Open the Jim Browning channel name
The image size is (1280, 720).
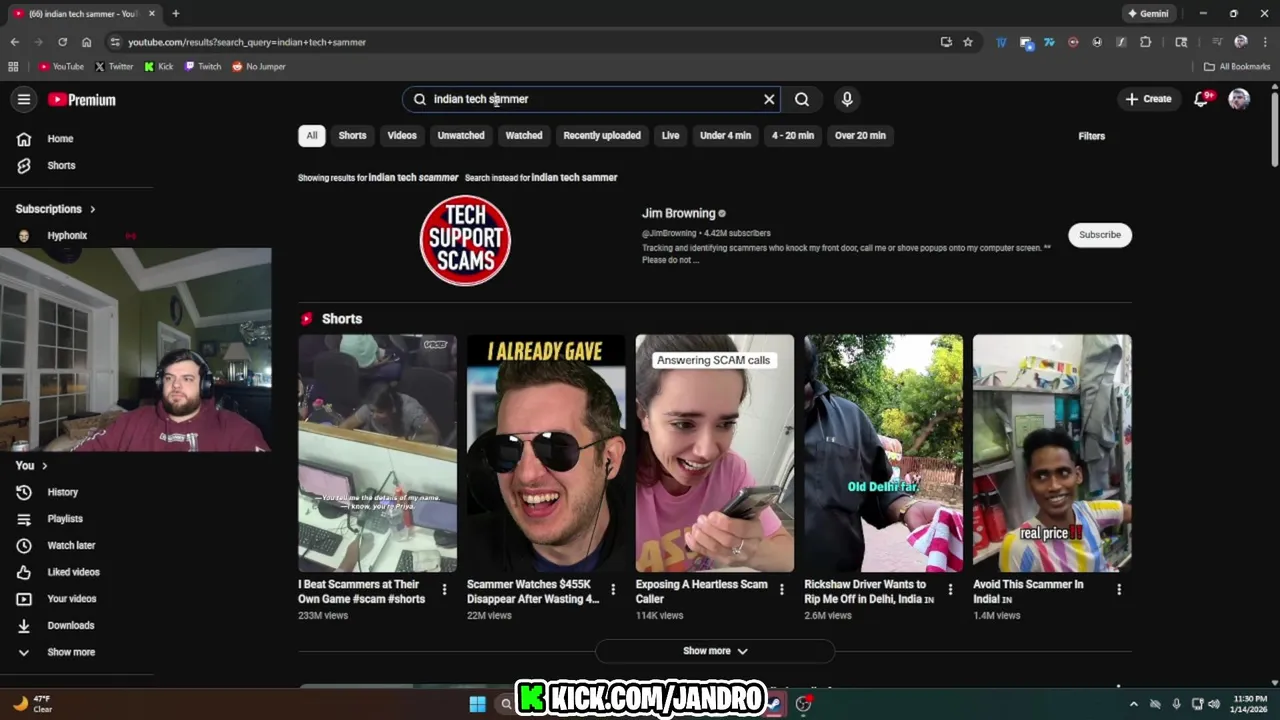pos(679,213)
